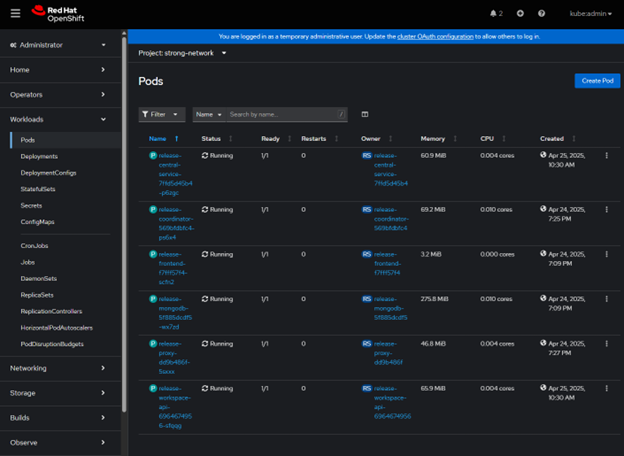Expand the Home navigation section
624x456 pixels.
tap(58, 70)
